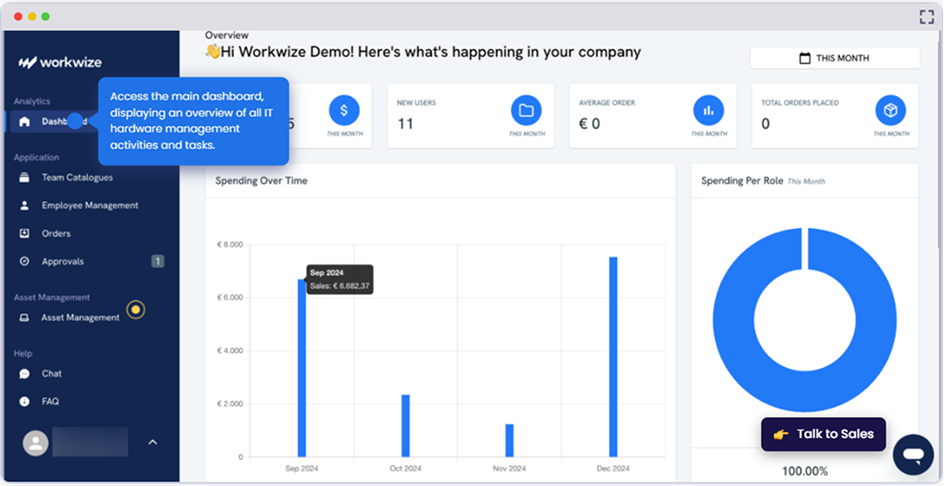The image size is (944, 486).
Task: Expand the user profile menu chevron
Action: click(153, 442)
